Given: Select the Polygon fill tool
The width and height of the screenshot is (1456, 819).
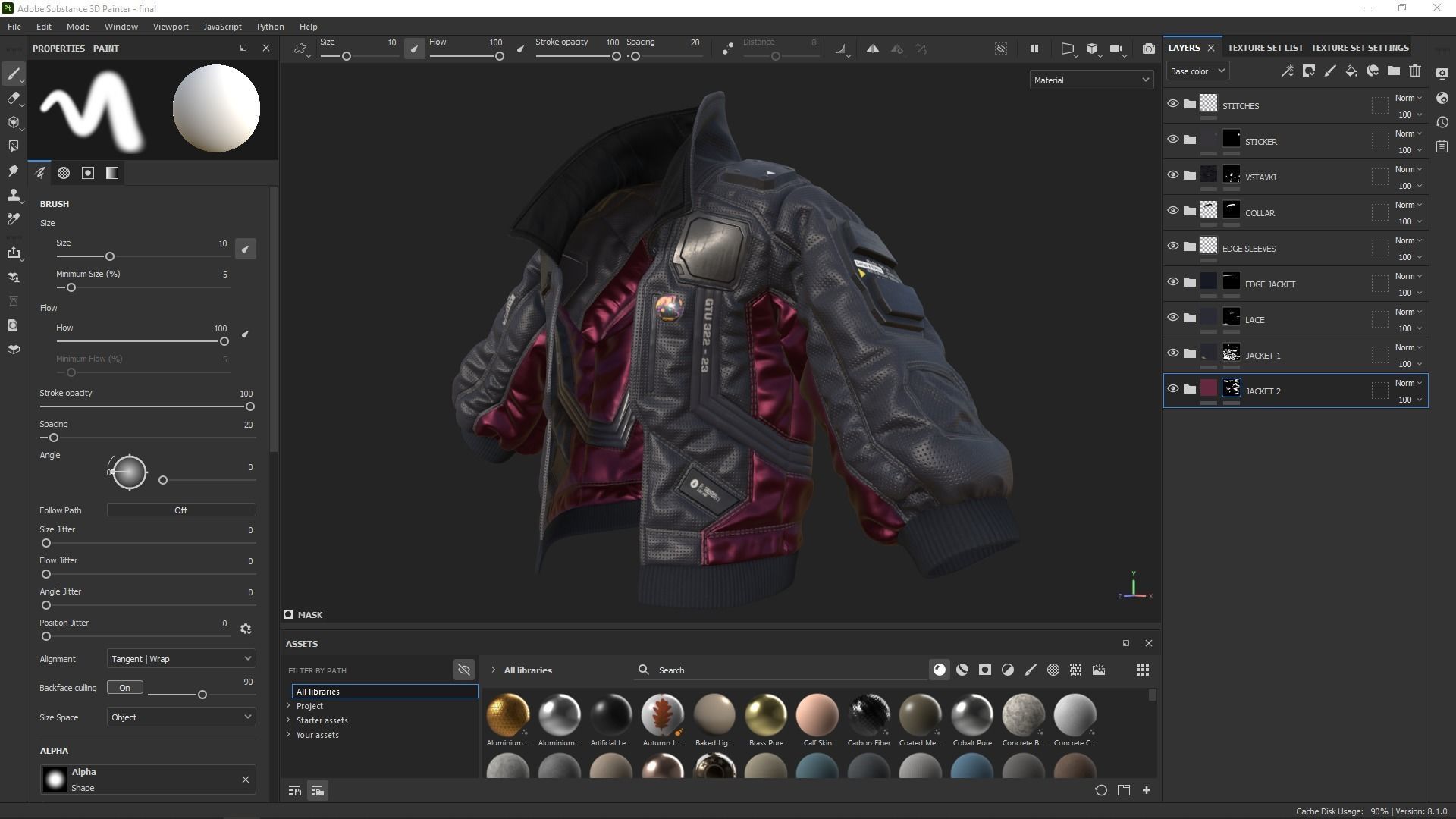Looking at the screenshot, I should [x=13, y=146].
